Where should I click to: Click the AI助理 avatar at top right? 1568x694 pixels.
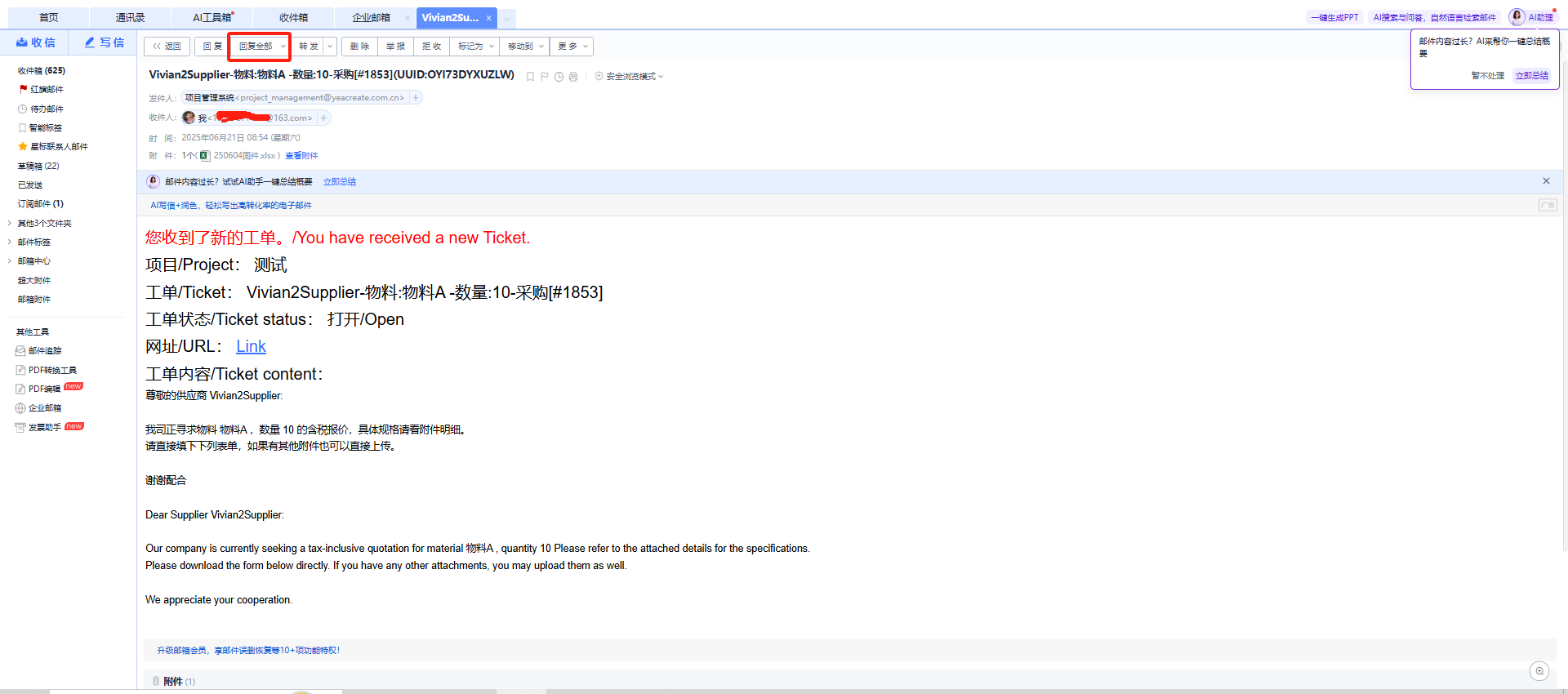pyautogui.click(x=1517, y=17)
